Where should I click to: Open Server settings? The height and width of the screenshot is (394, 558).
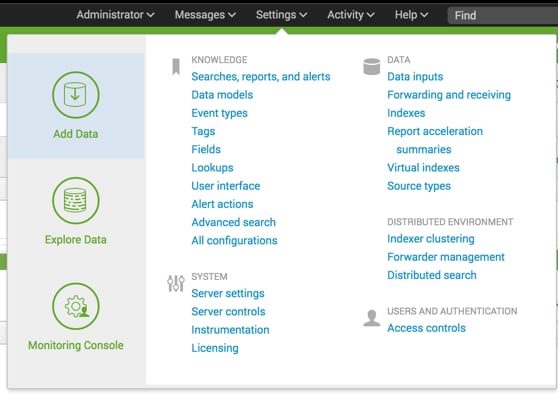point(228,294)
